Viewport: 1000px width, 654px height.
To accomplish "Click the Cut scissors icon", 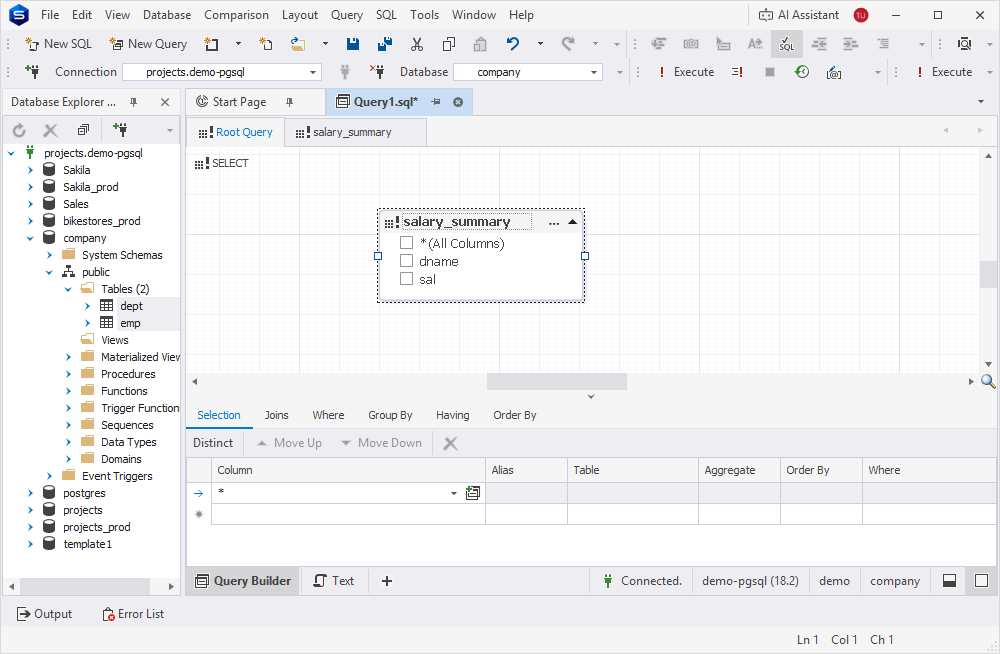I will tap(416, 44).
